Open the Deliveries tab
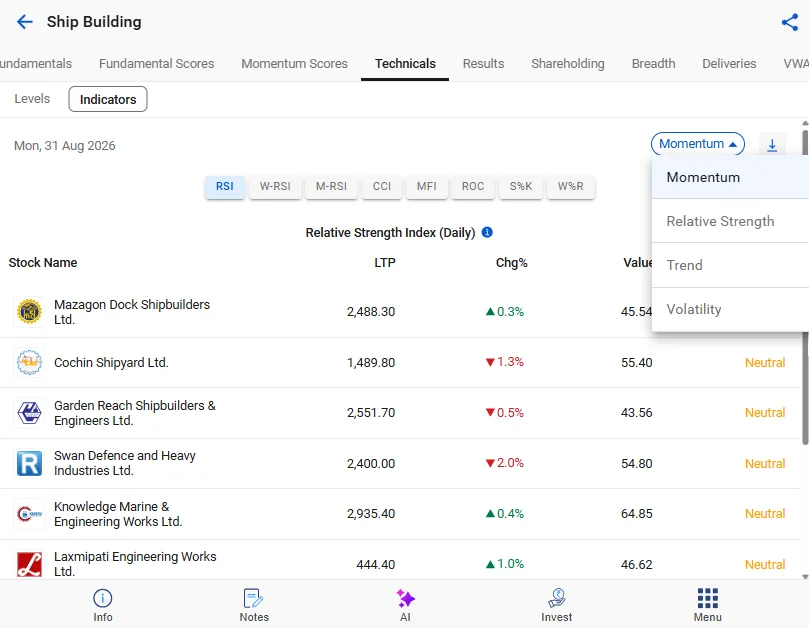Screen dimensions: 809x628 tap(729, 63)
